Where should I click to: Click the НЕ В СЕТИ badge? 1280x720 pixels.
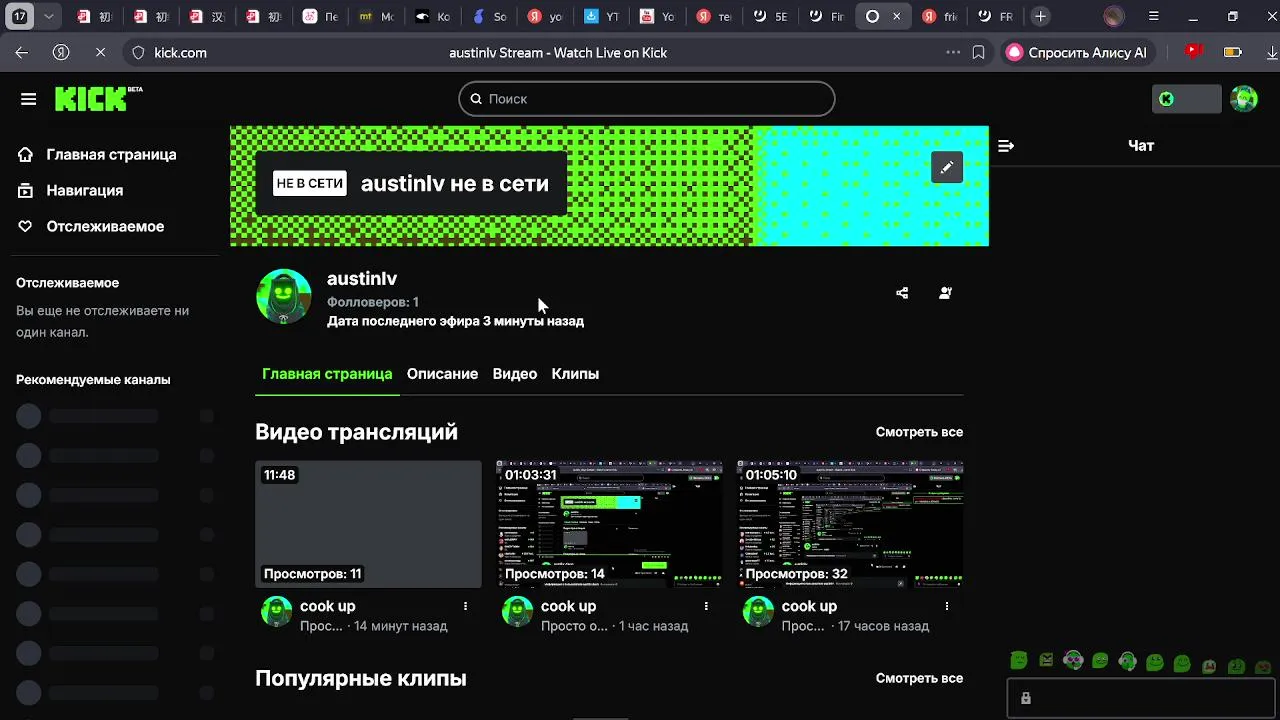pos(310,183)
